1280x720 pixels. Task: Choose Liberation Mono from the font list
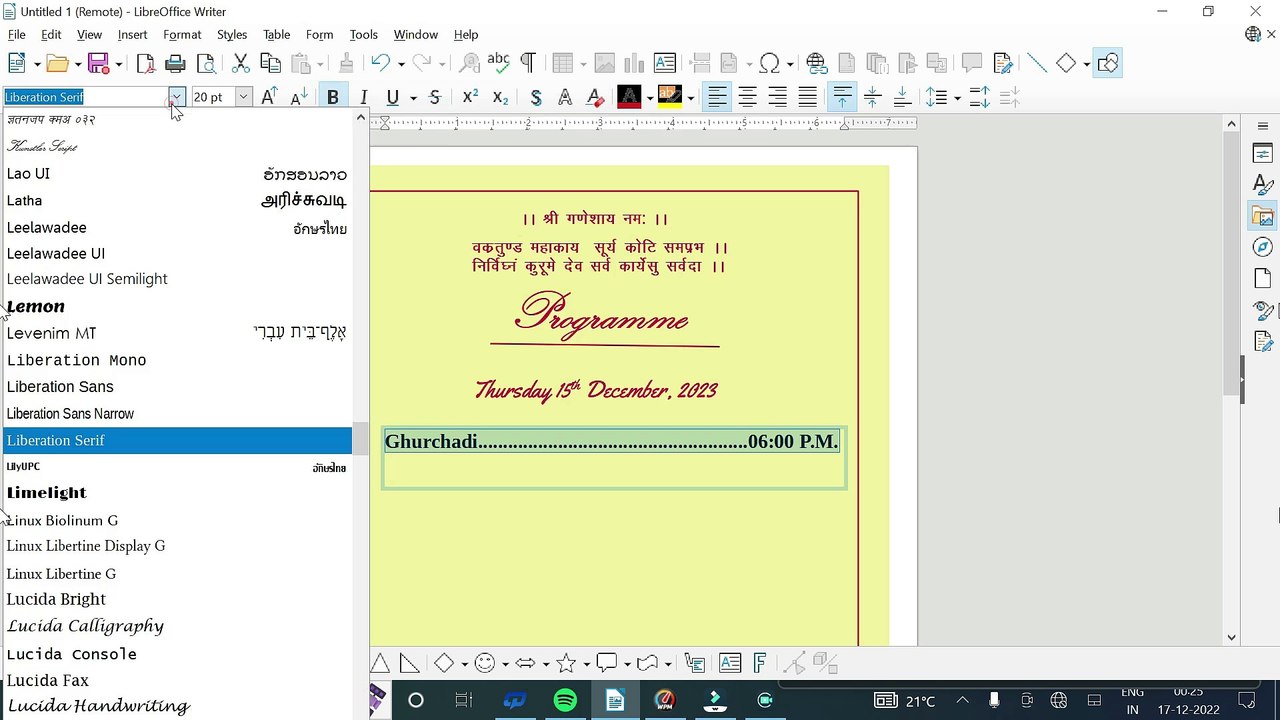pyautogui.click(x=177, y=360)
